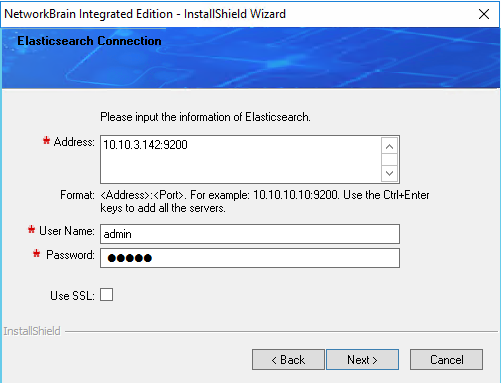Click the 'Use SSL:' label

pyautogui.click(x=72, y=296)
